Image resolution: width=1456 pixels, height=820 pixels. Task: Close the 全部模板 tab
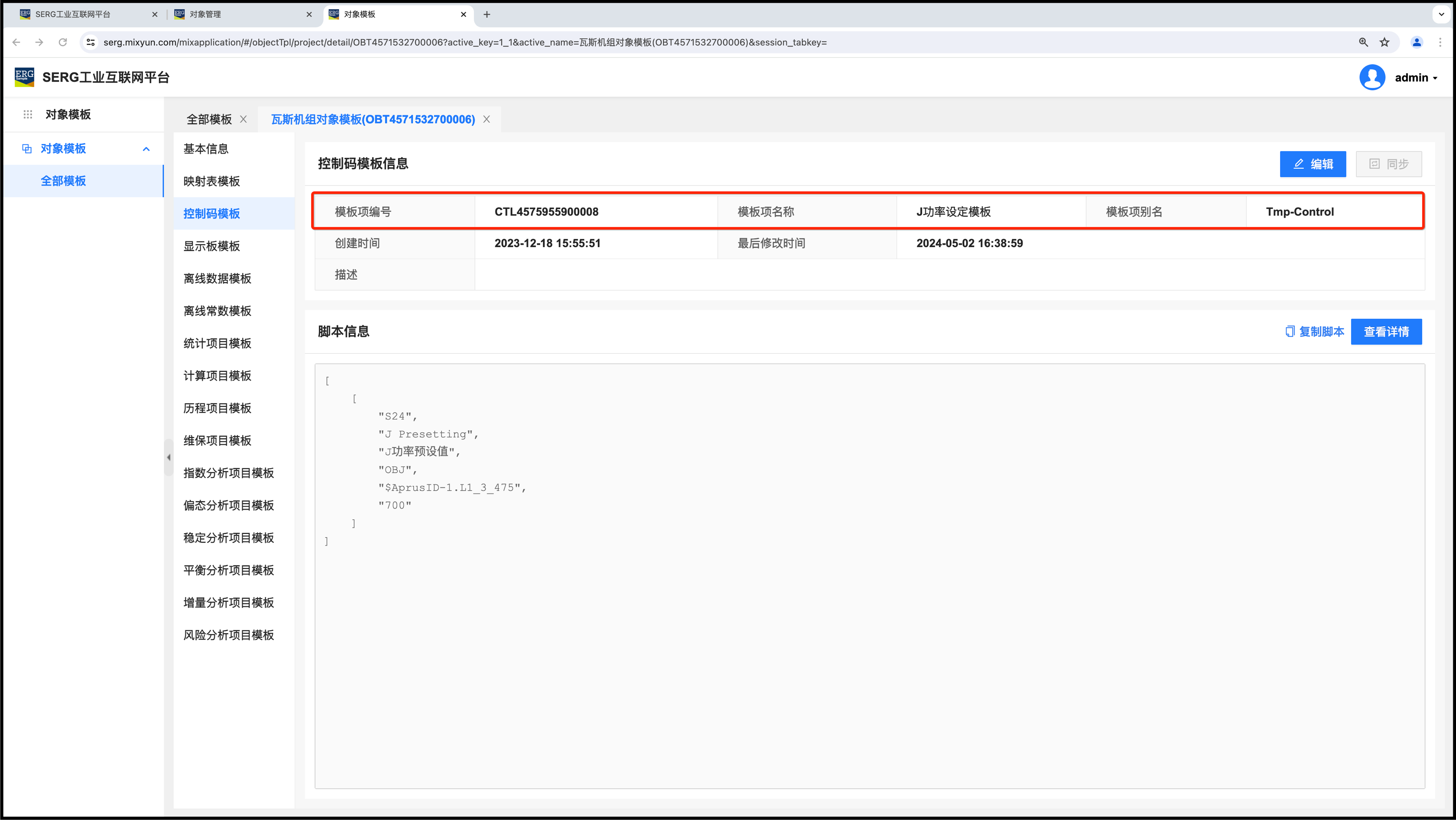(244, 119)
